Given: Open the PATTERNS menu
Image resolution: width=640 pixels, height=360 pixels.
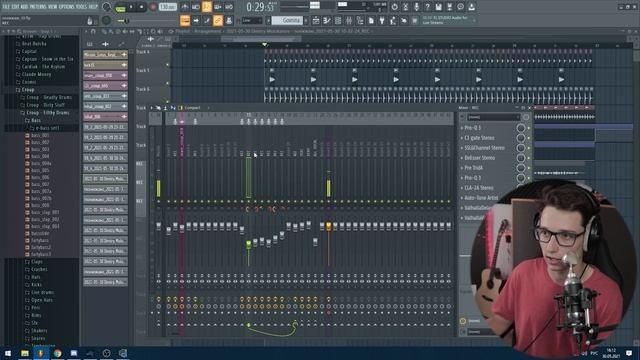Looking at the screenshot, I should pyautogui.click(x=38, y=7).
